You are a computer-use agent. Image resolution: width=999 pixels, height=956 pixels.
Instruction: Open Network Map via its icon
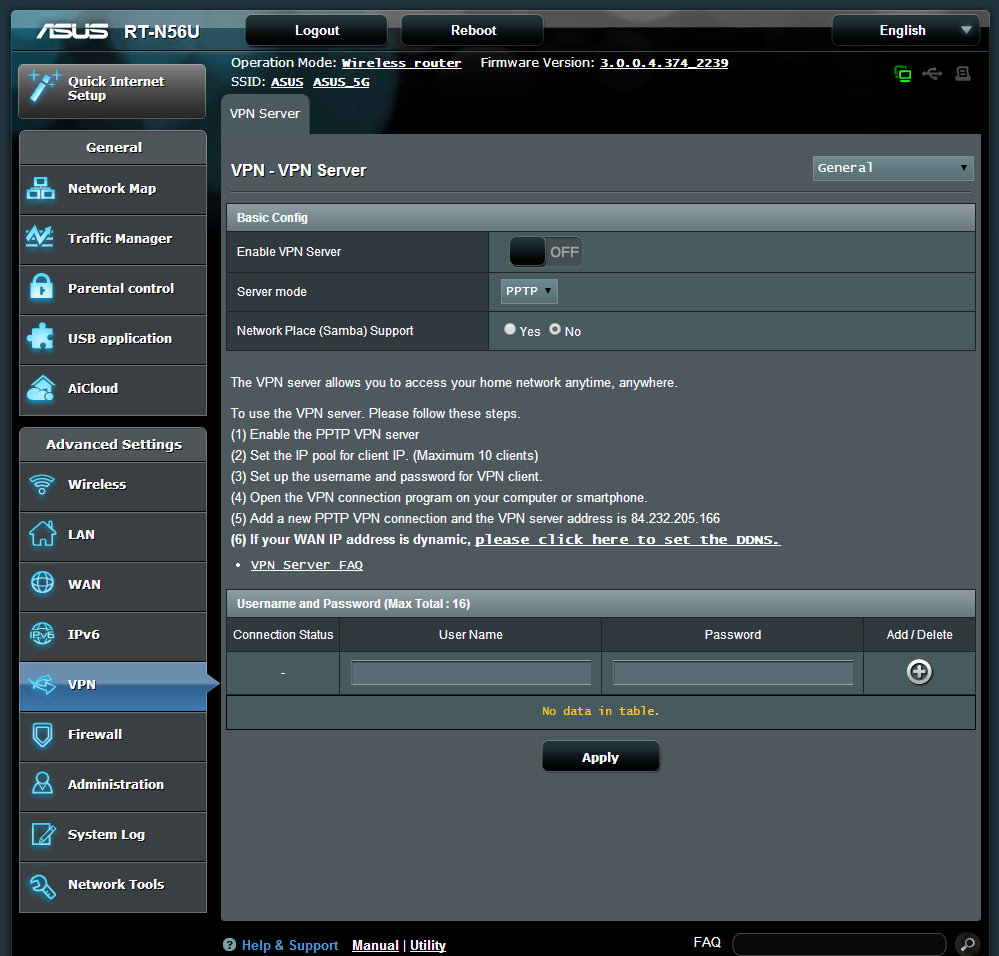tap(41, 189)
